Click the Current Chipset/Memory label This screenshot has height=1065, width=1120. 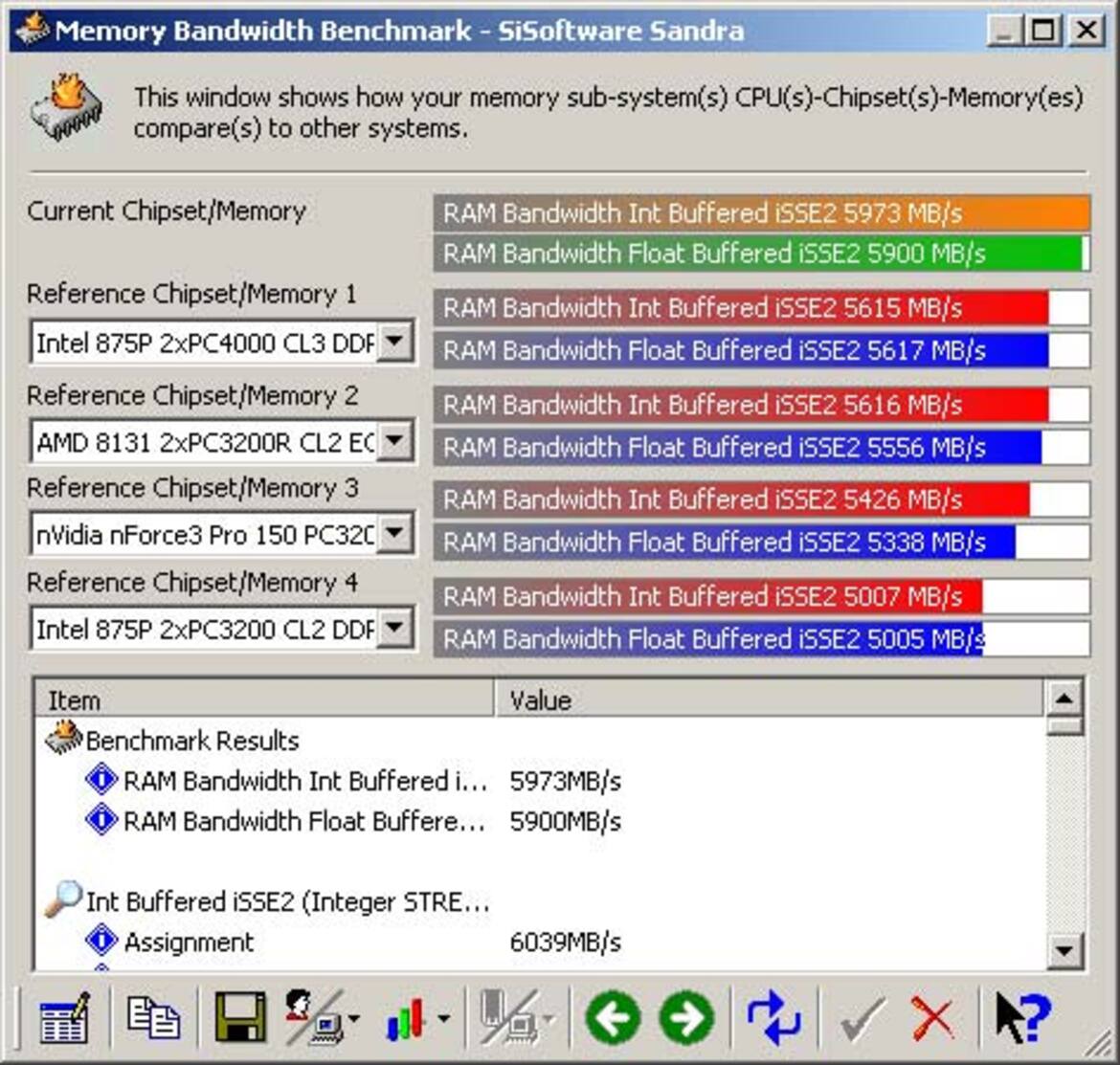pos(167,211)
